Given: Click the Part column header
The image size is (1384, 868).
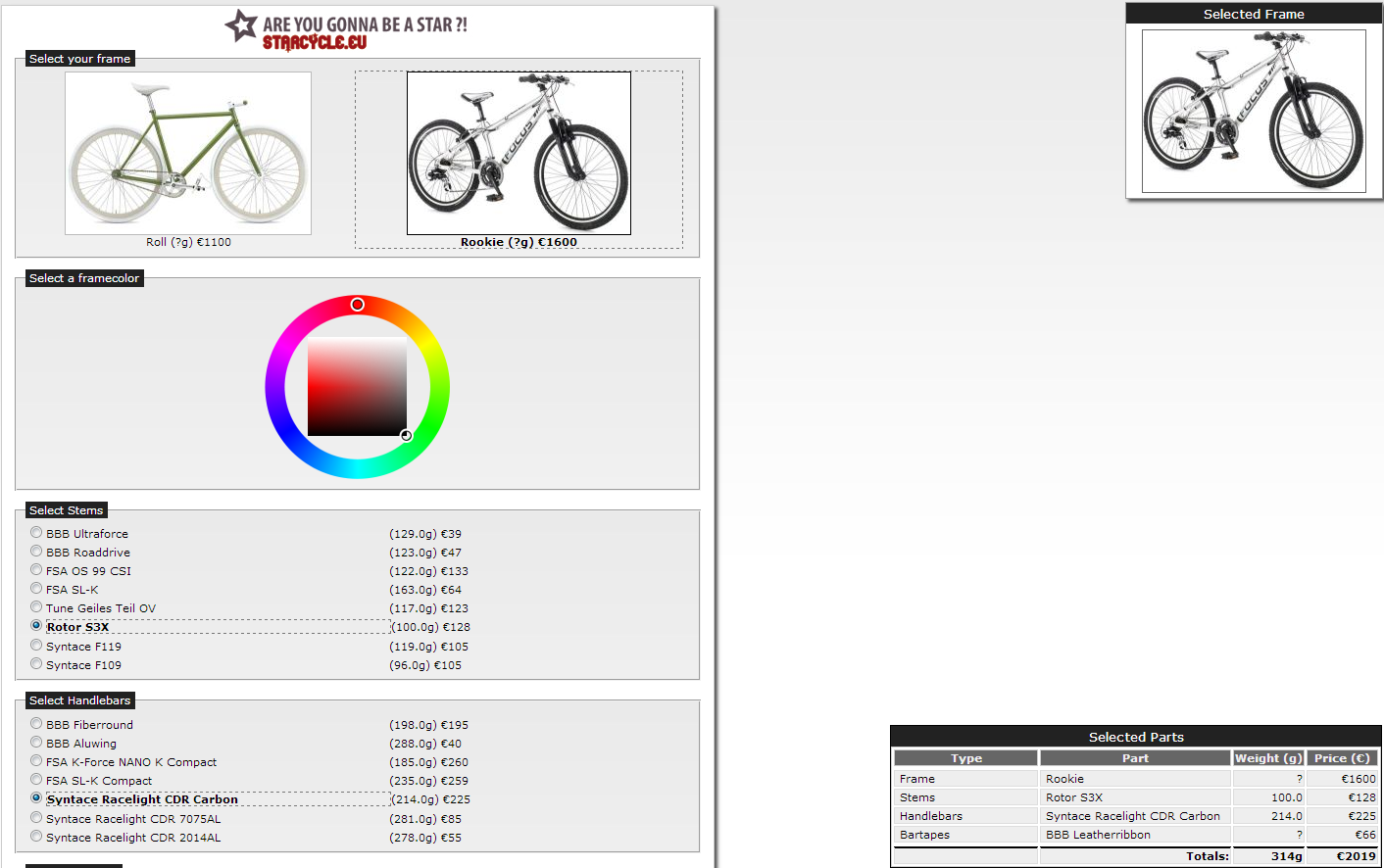Looking at the screenshot, I should coord(1135,758).
